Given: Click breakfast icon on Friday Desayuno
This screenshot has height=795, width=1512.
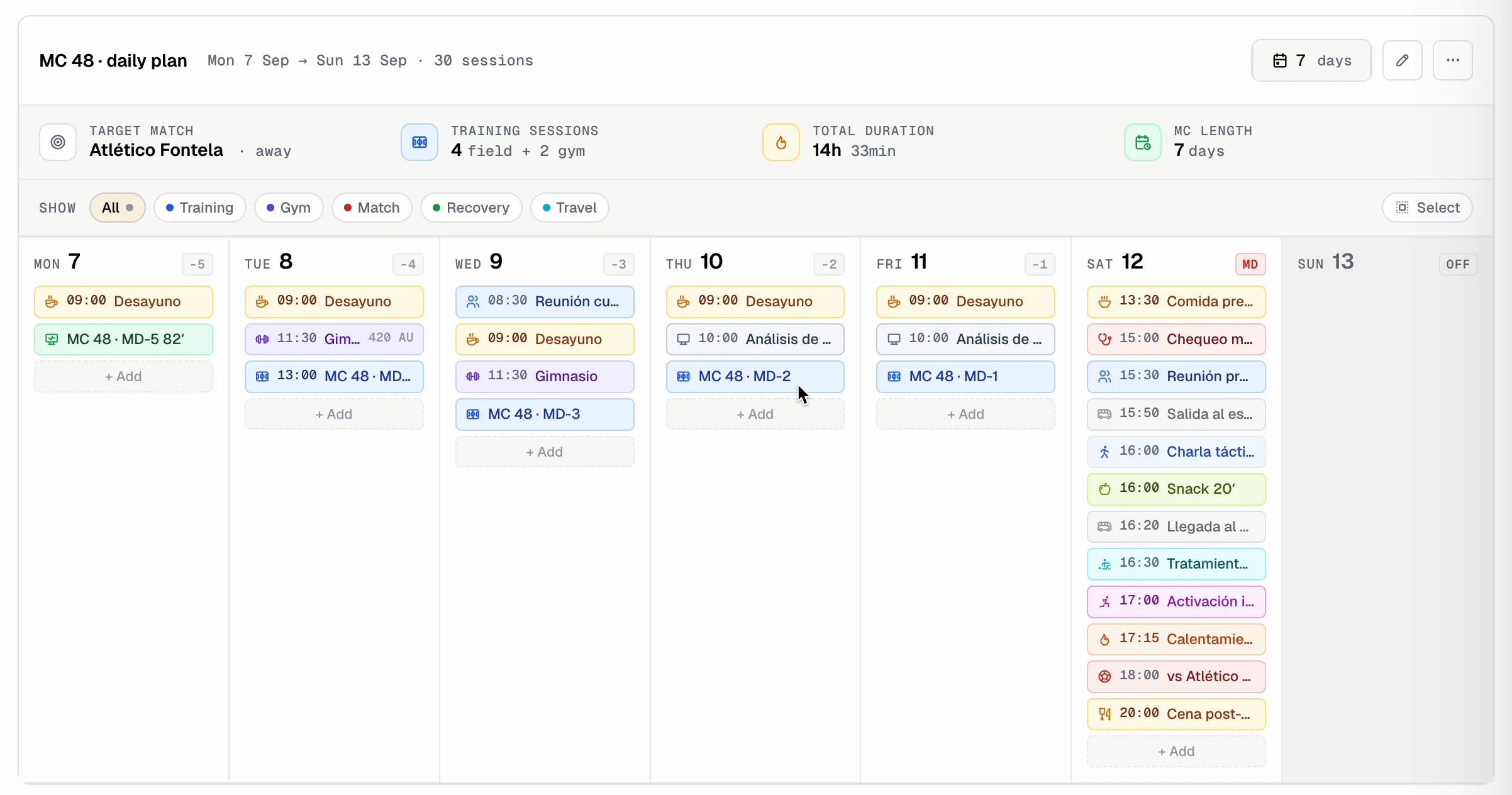Looking at the screenshot, I should coord(894,302).
